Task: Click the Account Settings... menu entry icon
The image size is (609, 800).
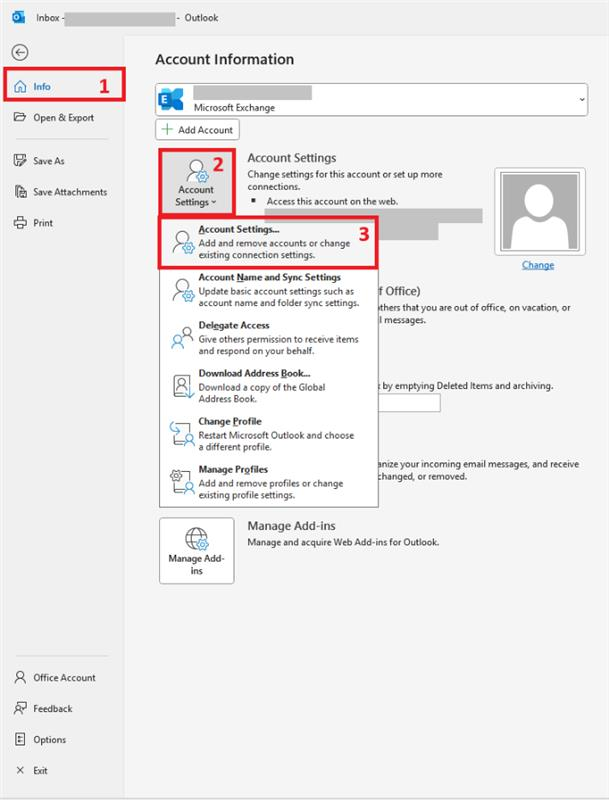Action: click(x=183, y=242)
